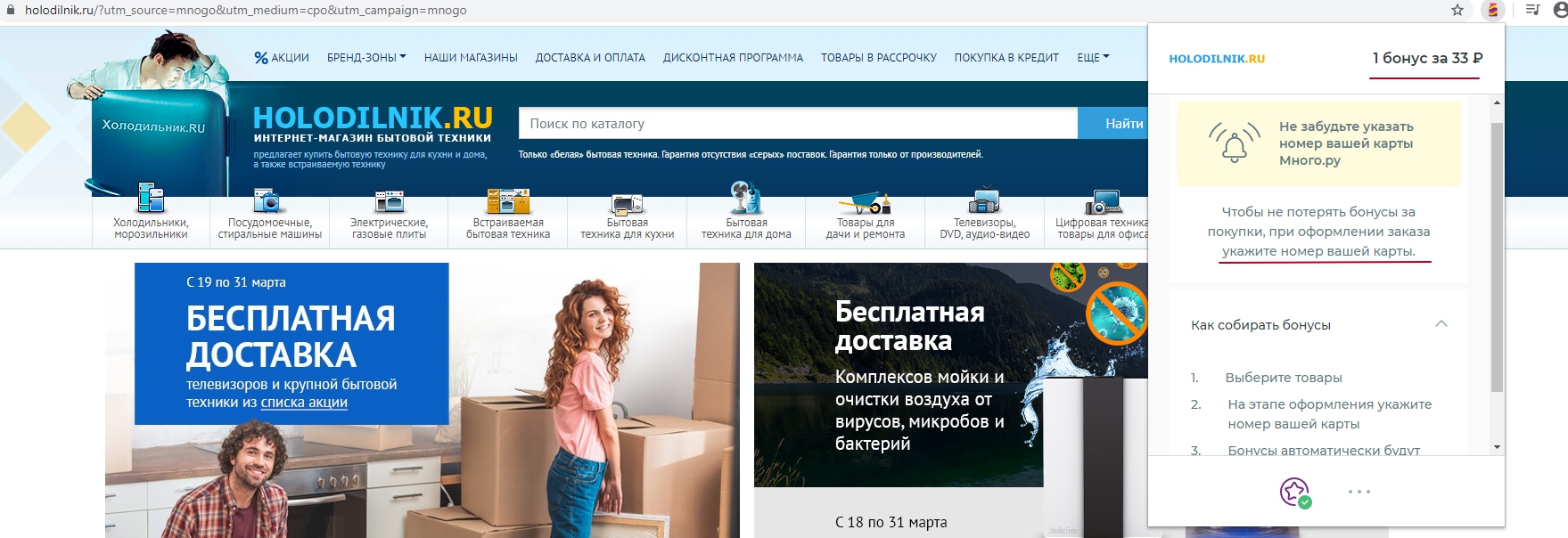Click the stove icon for Электрические, газовые плиты
1568x538 pixels.
tap(390, 202)
